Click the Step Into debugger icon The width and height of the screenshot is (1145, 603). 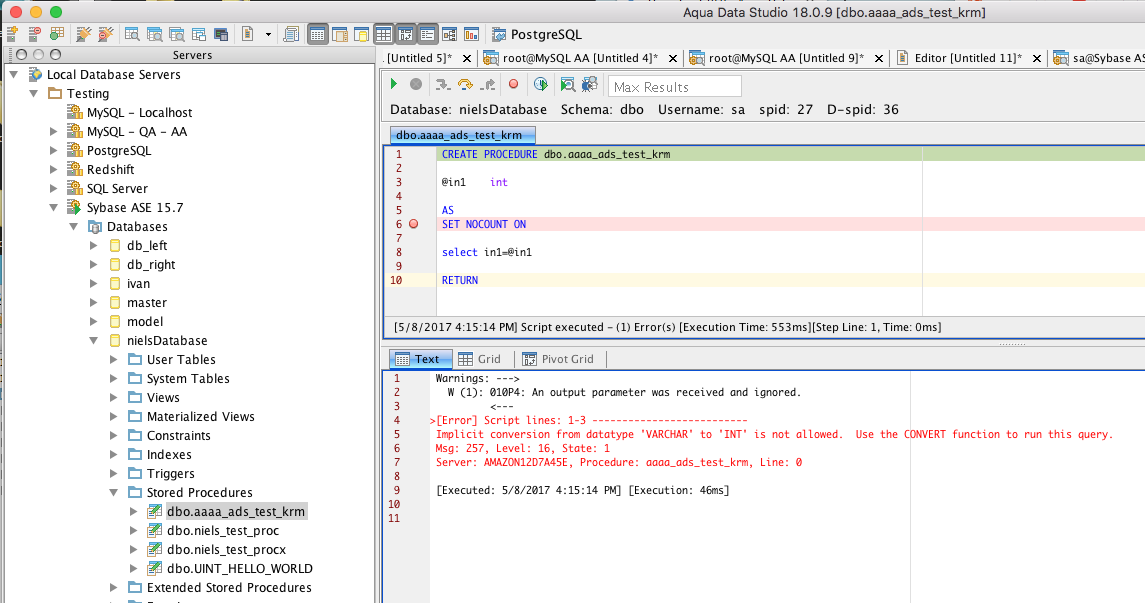point(441,85)
